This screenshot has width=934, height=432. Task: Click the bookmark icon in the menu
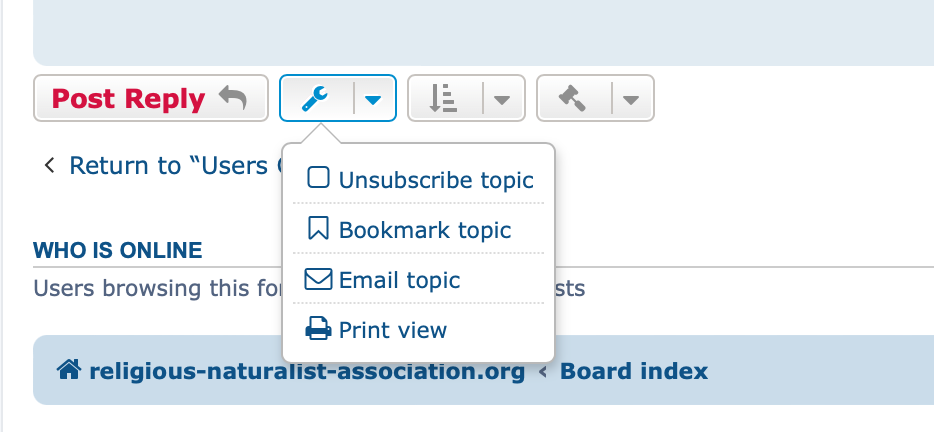coord(318,229)
